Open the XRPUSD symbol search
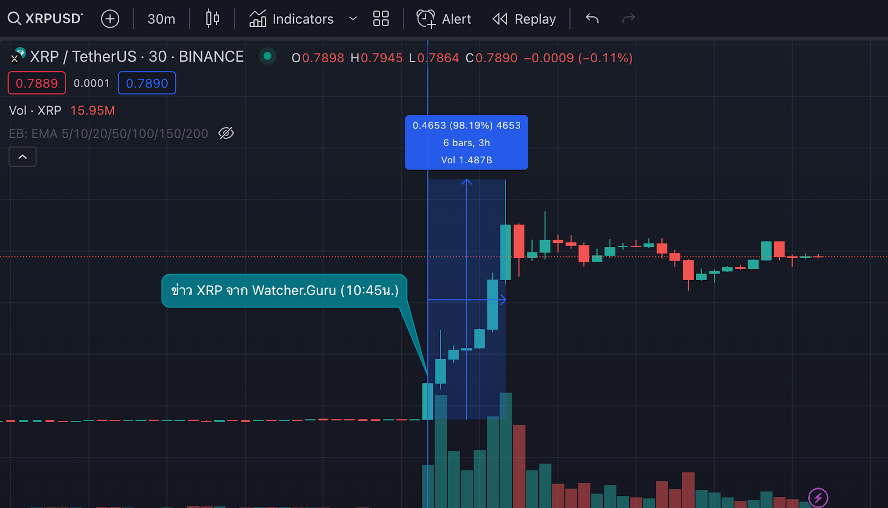This screenshot has width=888, height=508. pos(45,19)
